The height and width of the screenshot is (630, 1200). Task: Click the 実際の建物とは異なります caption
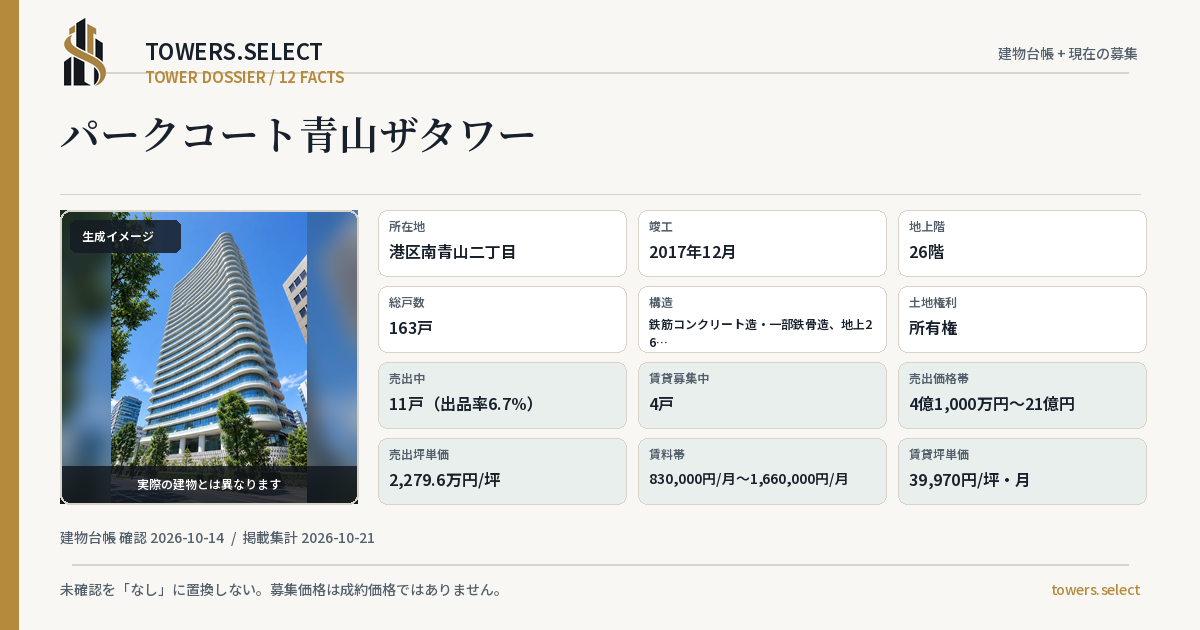click(209, 484)
